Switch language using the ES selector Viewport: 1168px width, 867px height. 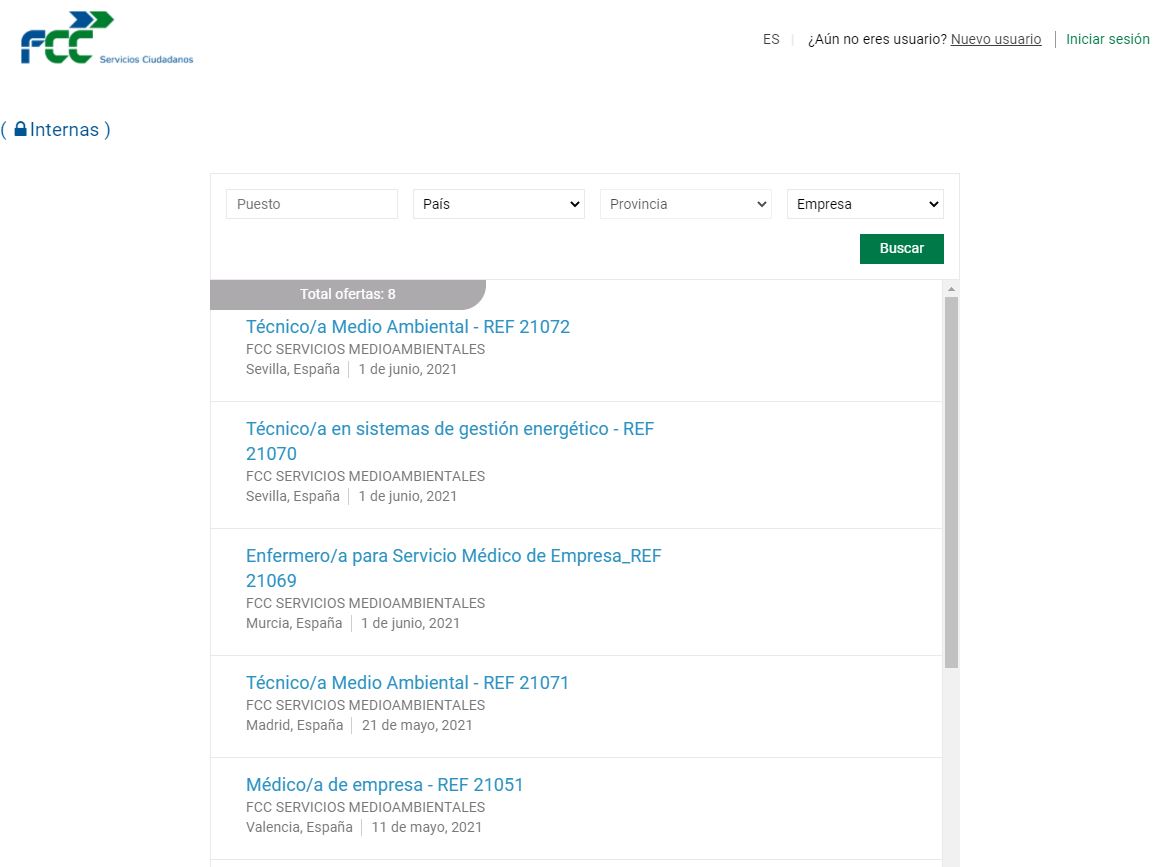click(770, 40)
